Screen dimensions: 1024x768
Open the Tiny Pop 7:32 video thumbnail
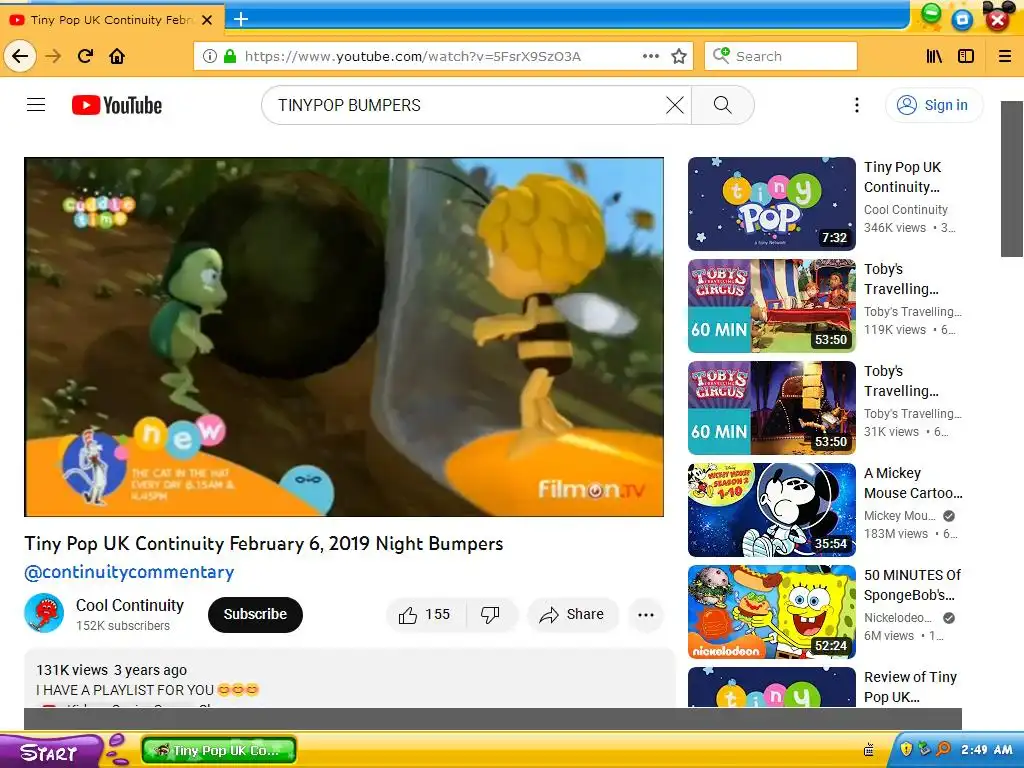tap(772, 204)
